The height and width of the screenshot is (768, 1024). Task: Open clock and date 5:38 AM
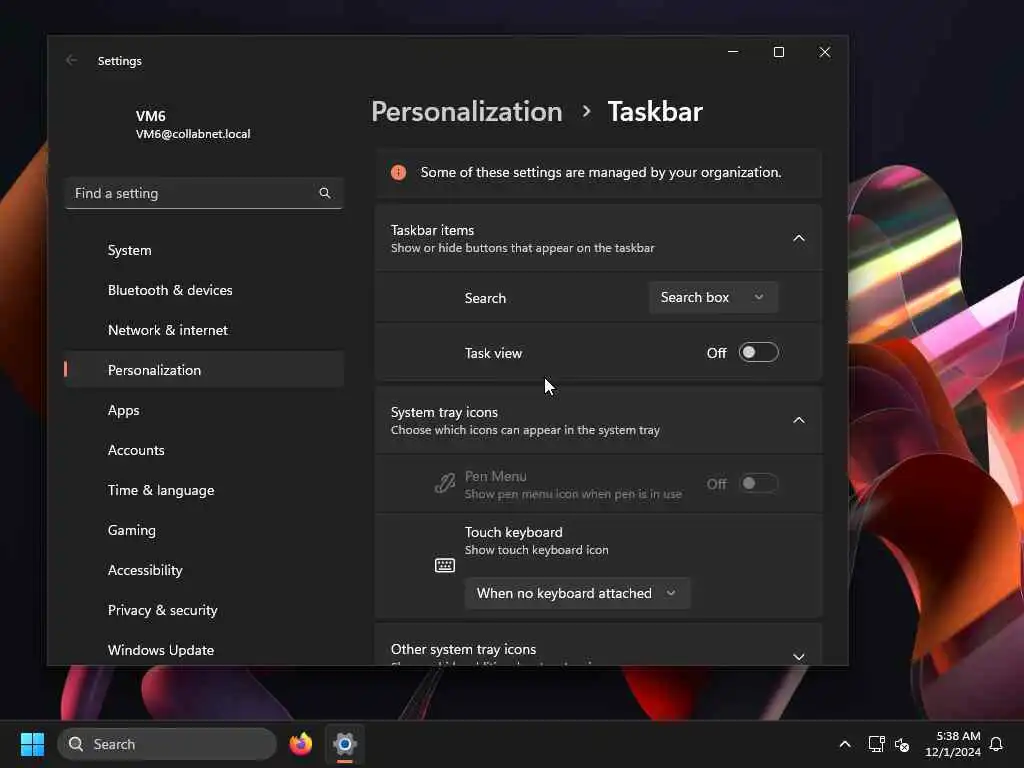click(x=952, y=744)
